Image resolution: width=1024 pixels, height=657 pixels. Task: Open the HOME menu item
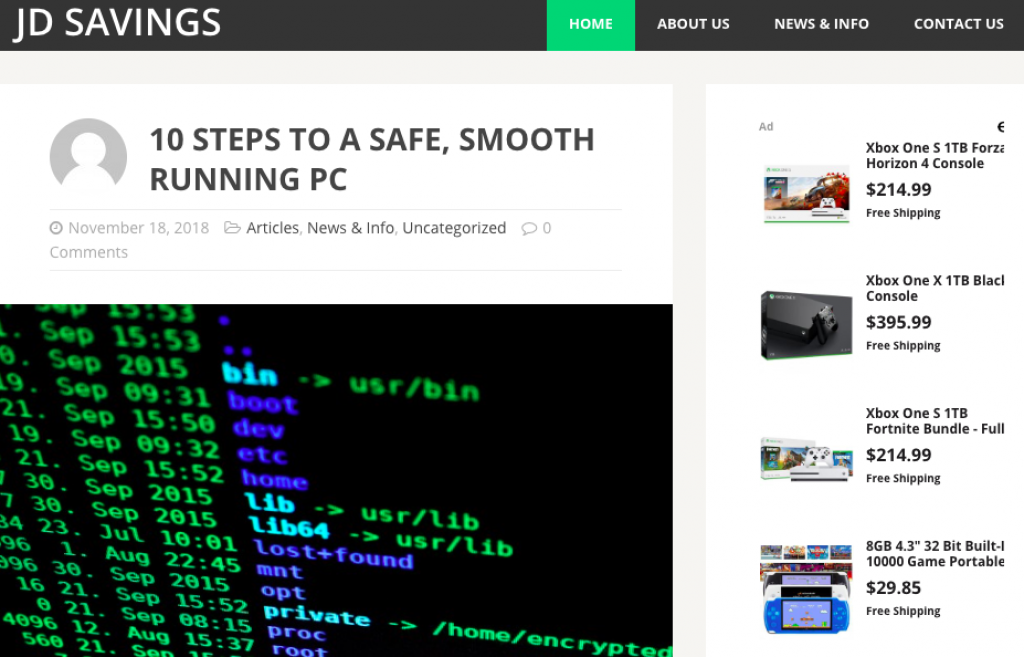coord(590,25)
